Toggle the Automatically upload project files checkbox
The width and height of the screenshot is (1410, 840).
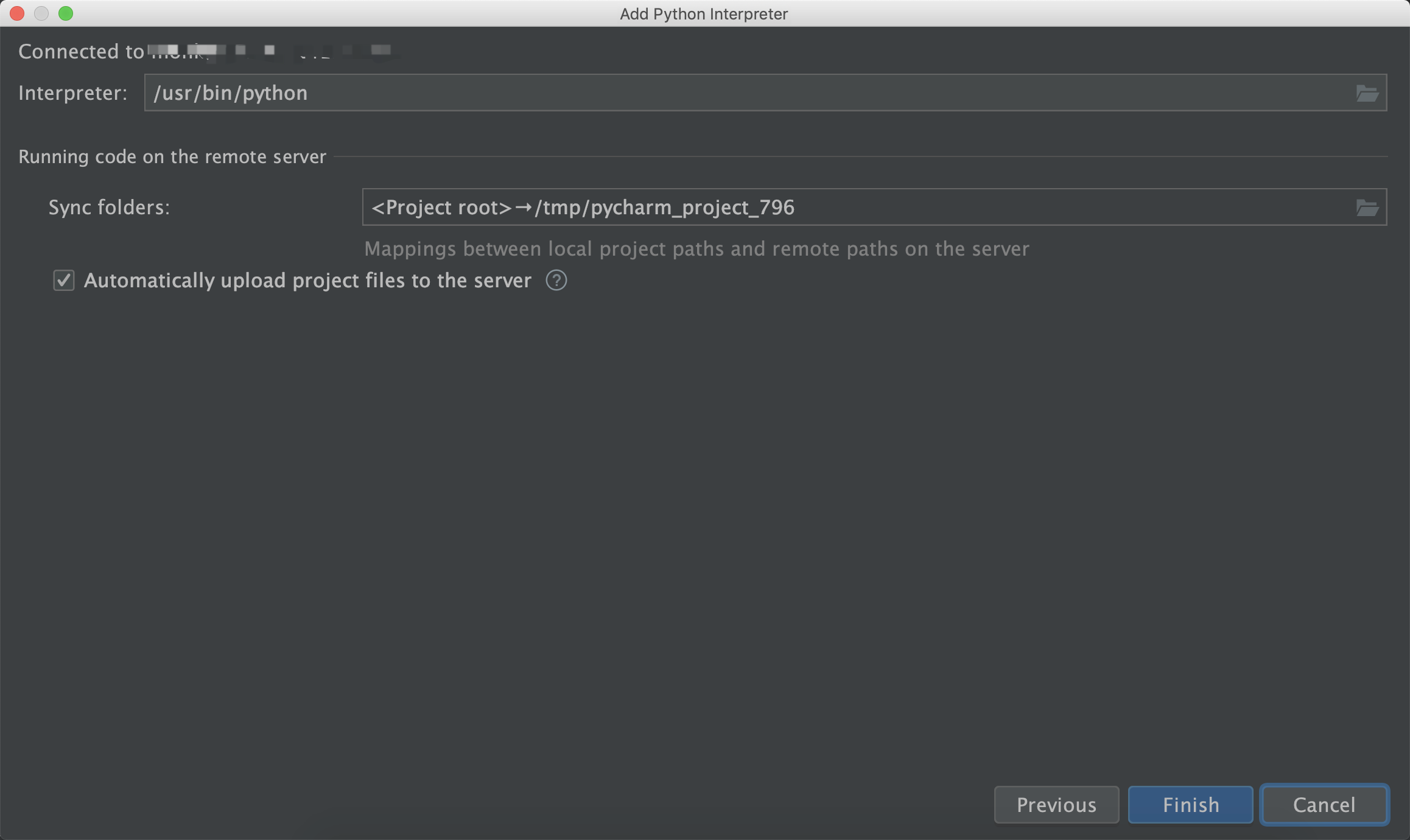click(64, 281)
